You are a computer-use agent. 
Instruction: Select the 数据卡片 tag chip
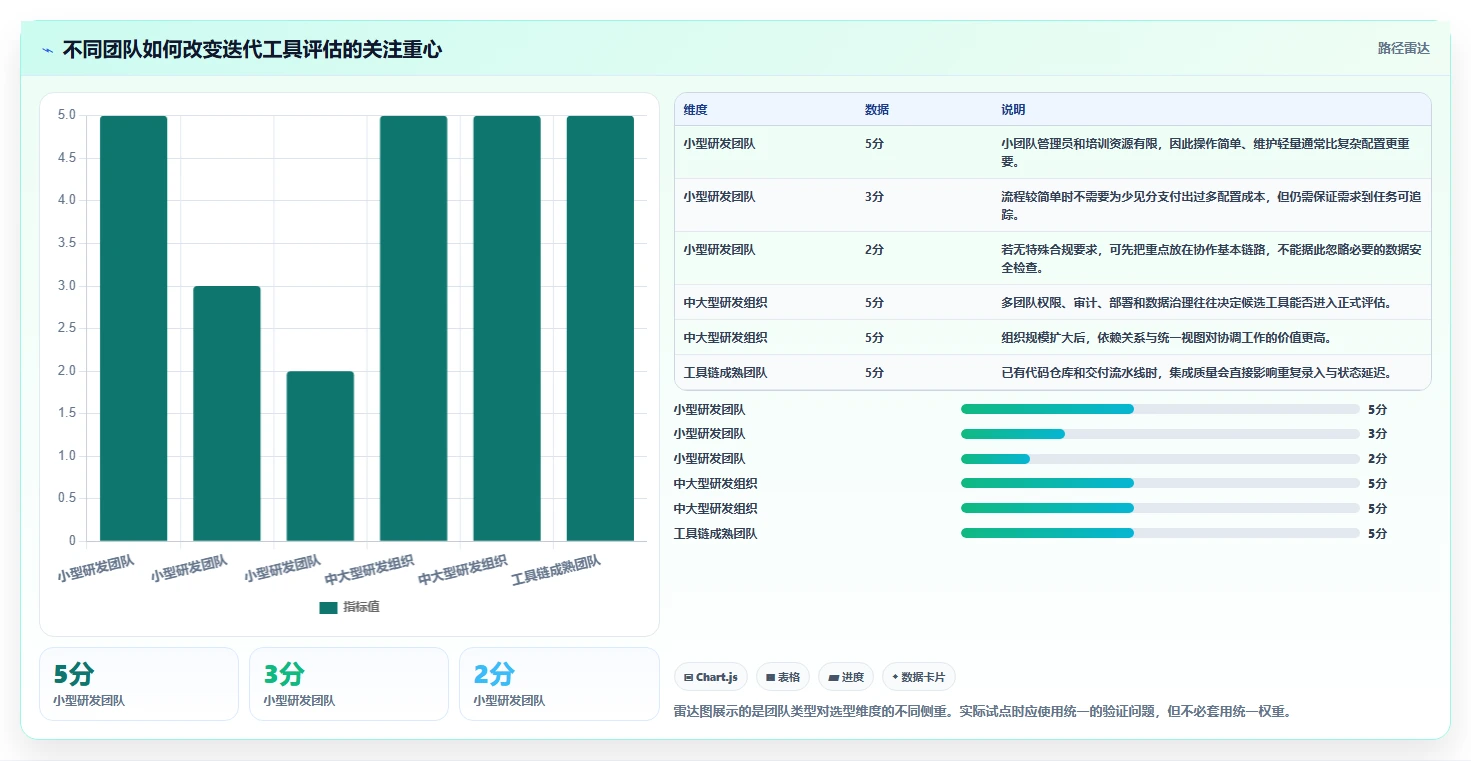click(918, 677)
